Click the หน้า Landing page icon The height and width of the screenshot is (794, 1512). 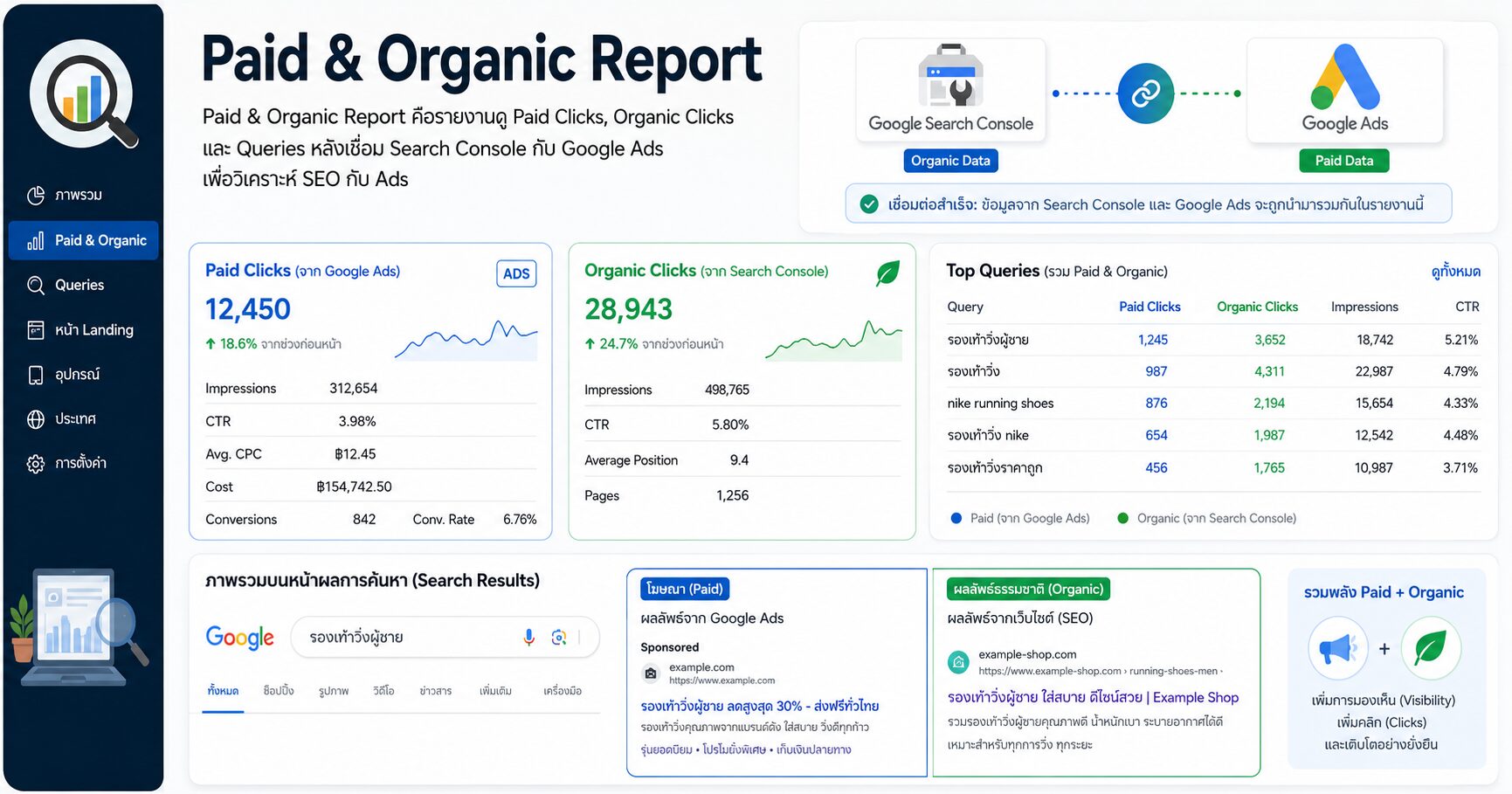[x=36, y=329]
